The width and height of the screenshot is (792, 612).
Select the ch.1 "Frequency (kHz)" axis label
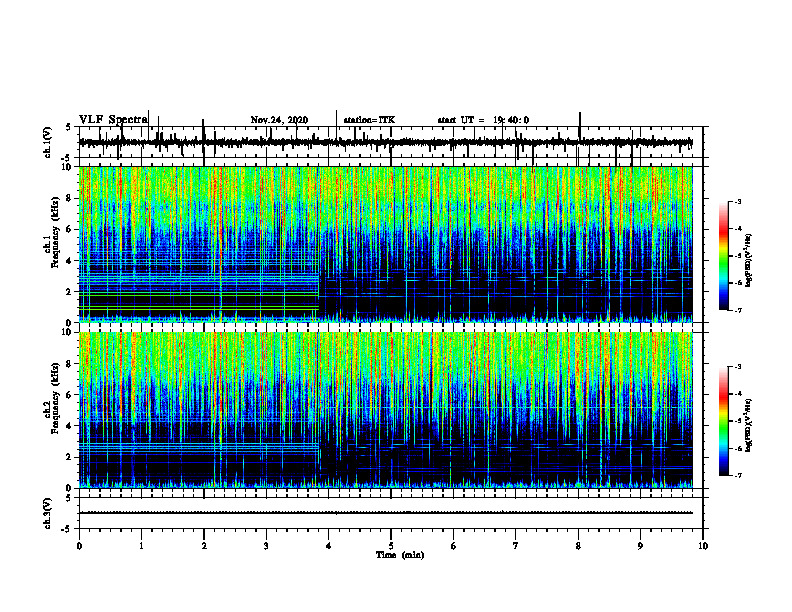[x=56, y=233]
